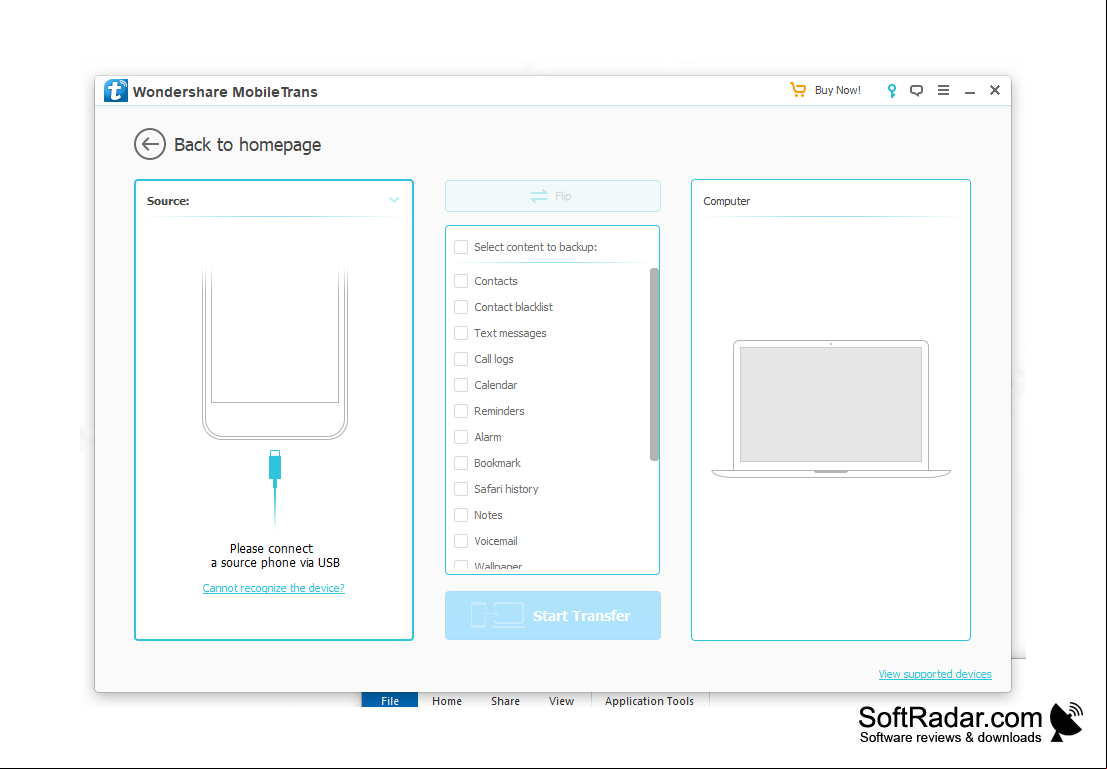Check the Safari history checkbox

click(x=461, y=489)
